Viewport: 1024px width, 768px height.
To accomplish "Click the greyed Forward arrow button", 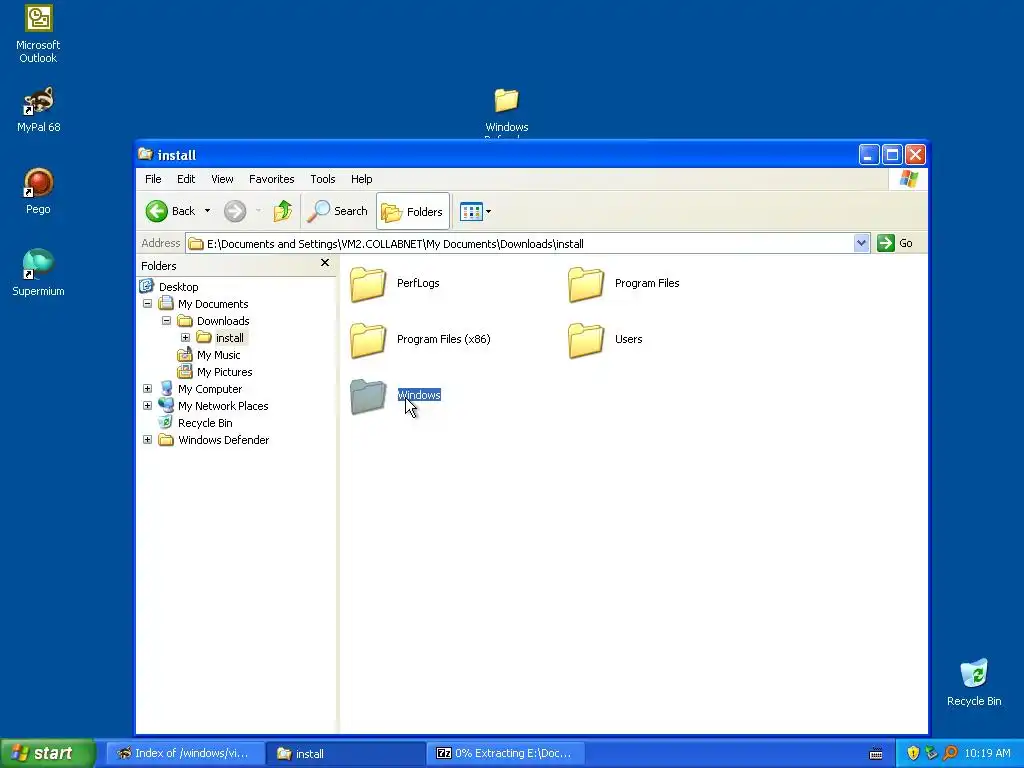I will click(x=235, y=211).
